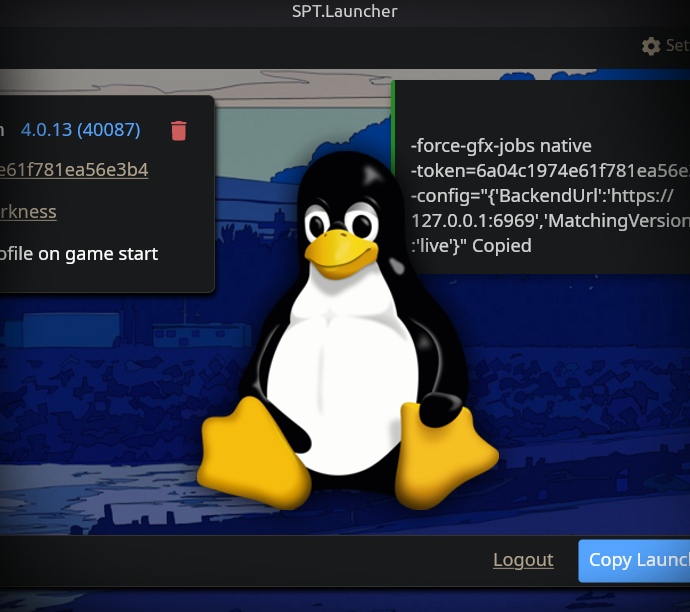Click the link ending in 'rkness'
Image resolution: width=690 pixels, height=612 pixels.
click(28, 212)
